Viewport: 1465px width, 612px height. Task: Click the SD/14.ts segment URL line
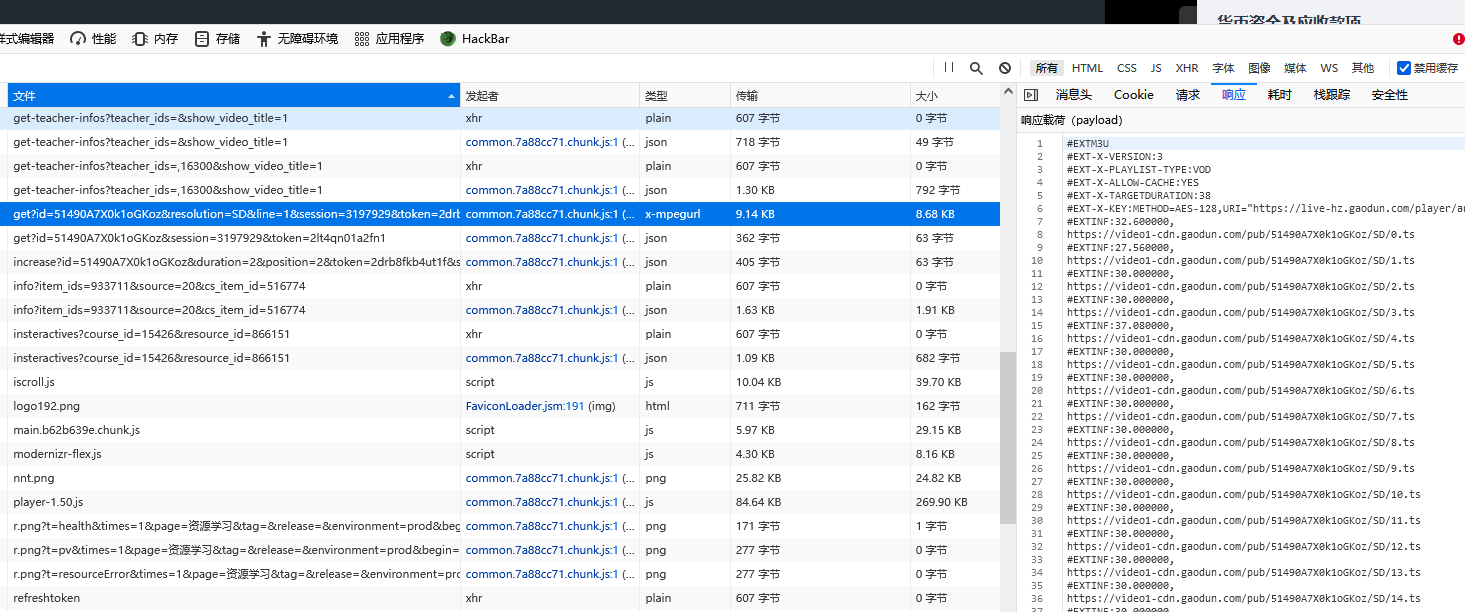(x=1243, y=599)
